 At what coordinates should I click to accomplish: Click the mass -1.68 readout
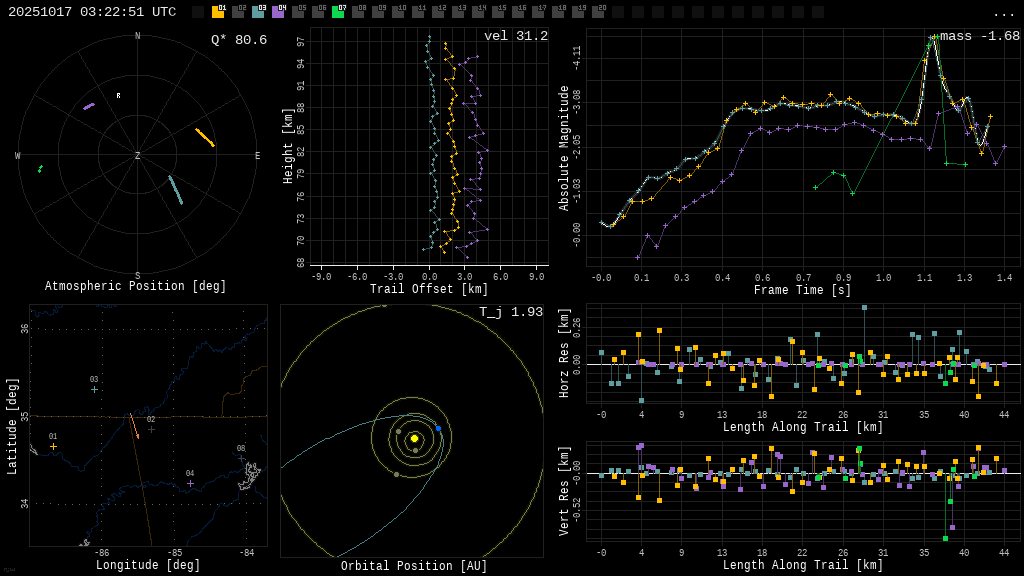click(x=979, y=36)
